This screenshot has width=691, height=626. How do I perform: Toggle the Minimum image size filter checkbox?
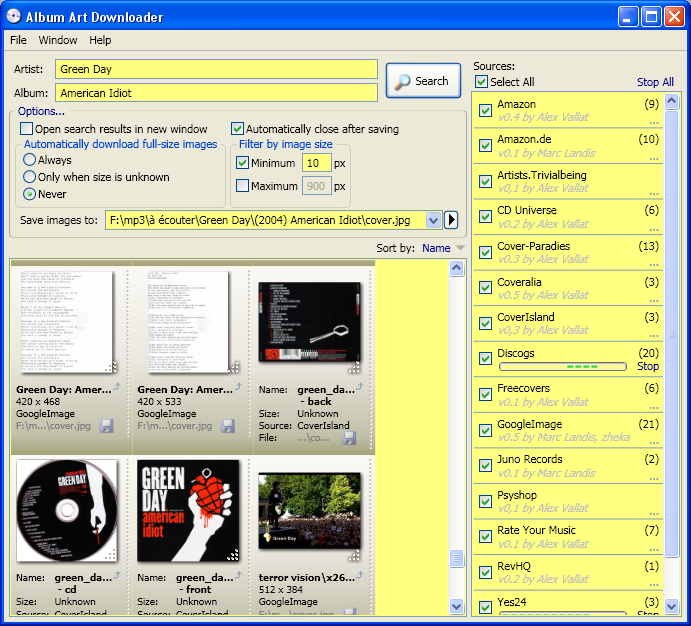pyautogui.click(x=242, y=163)
